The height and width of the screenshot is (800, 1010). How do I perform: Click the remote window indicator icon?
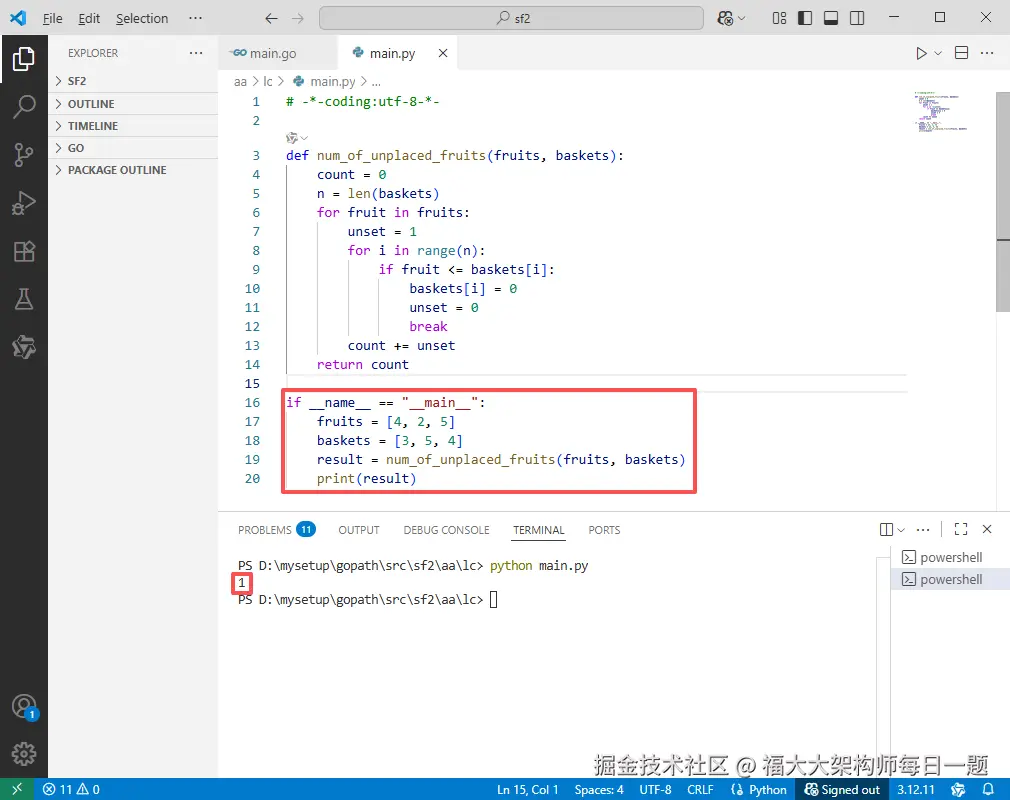coord(17,789)
